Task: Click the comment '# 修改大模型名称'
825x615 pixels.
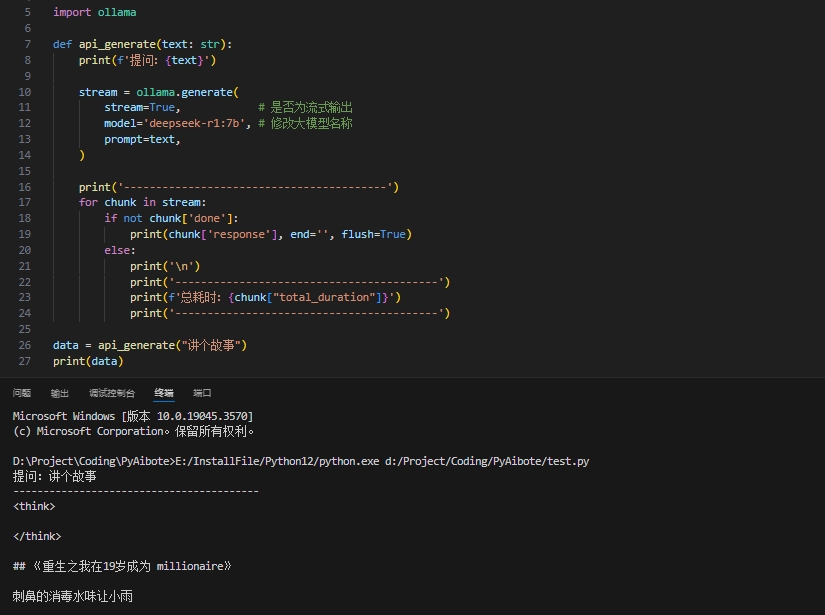Action: 305,123
